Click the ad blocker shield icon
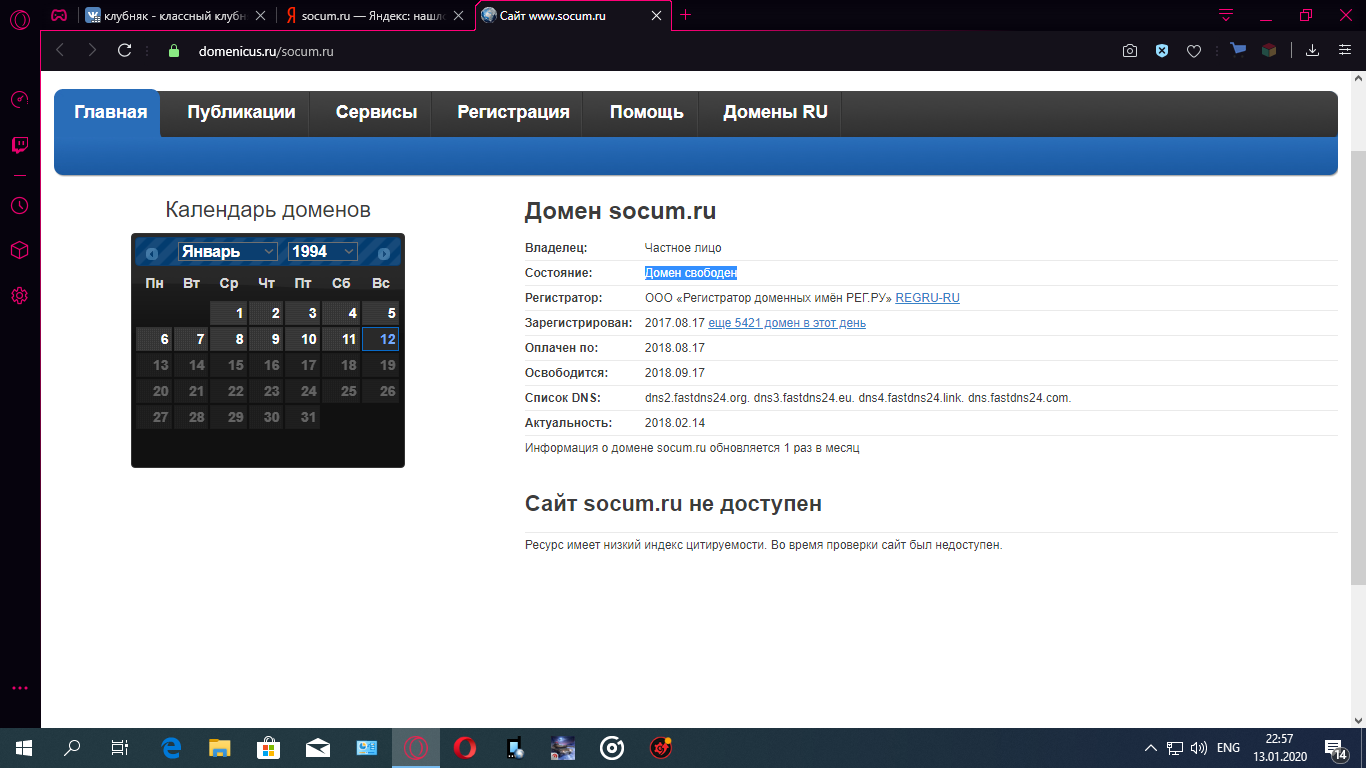This screenshot has width=1366, height=768. click(x=1162, y=51)
